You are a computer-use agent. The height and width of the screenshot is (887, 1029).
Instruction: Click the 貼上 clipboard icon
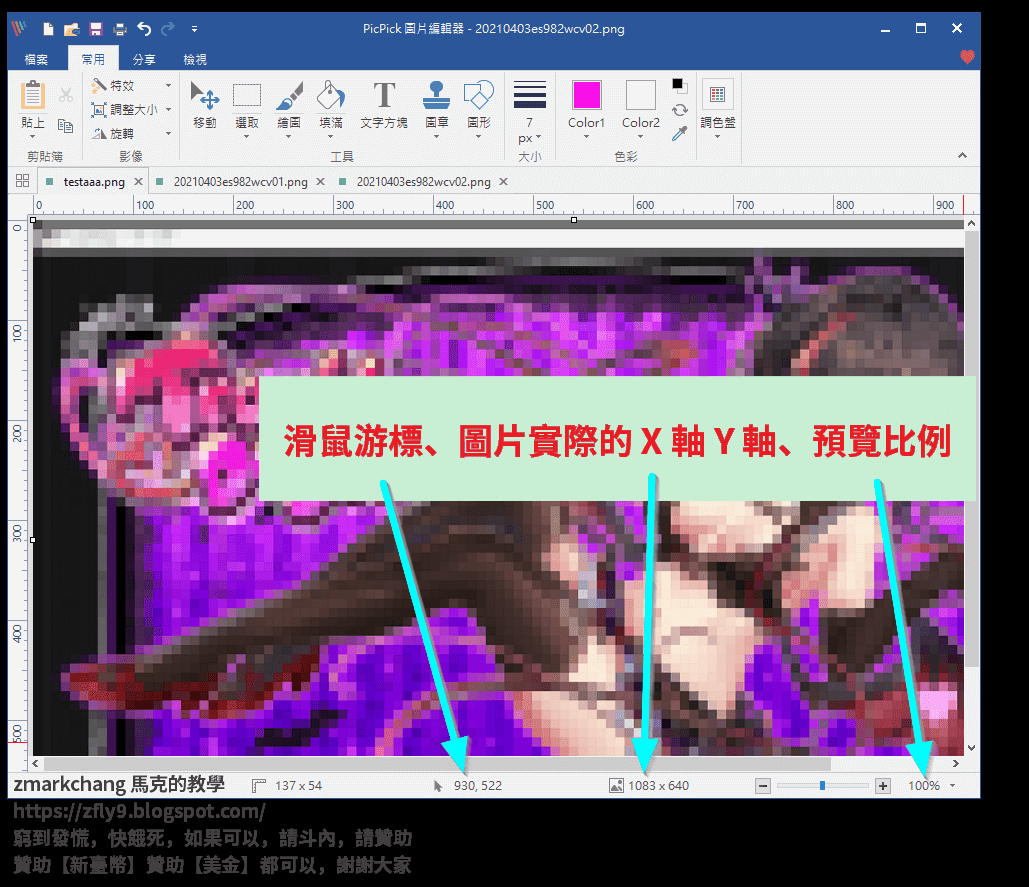(32, 96)
